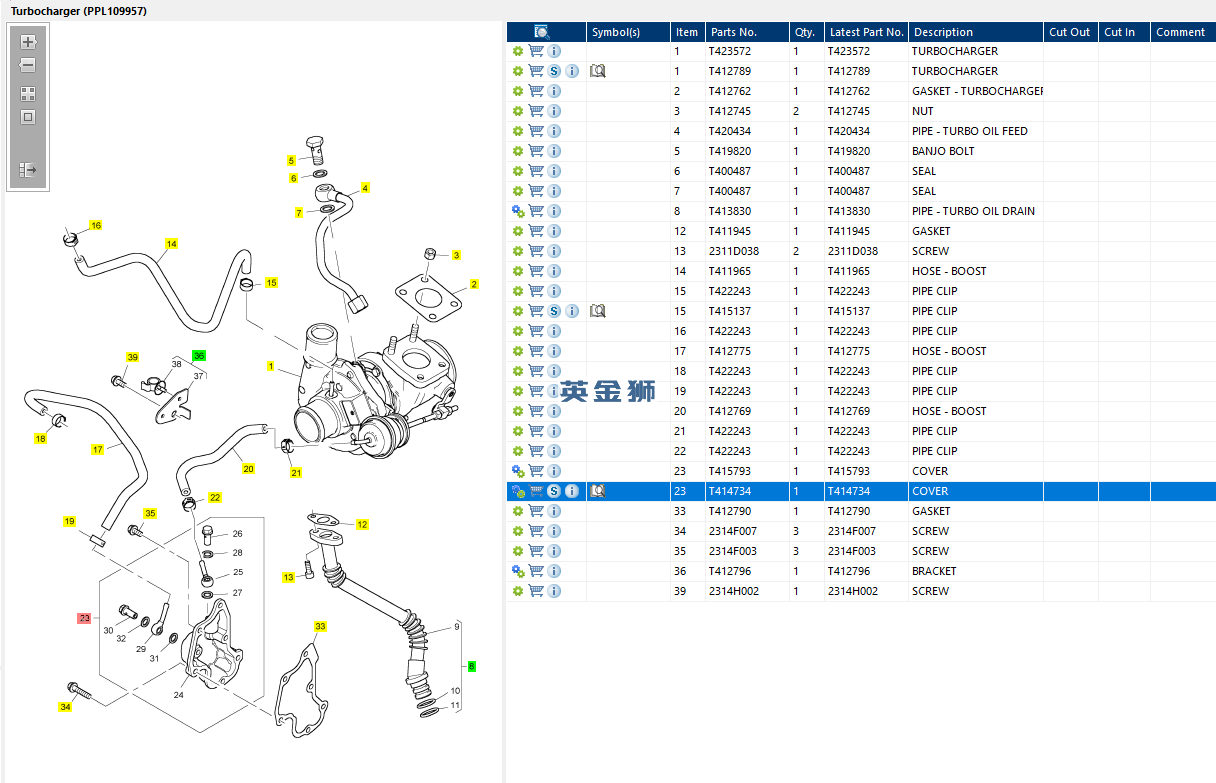Image resolution: width=1216 pixels, height=783 pixels.
Task: Click the magnifier search icon in table header
Action: click(542, 32)
